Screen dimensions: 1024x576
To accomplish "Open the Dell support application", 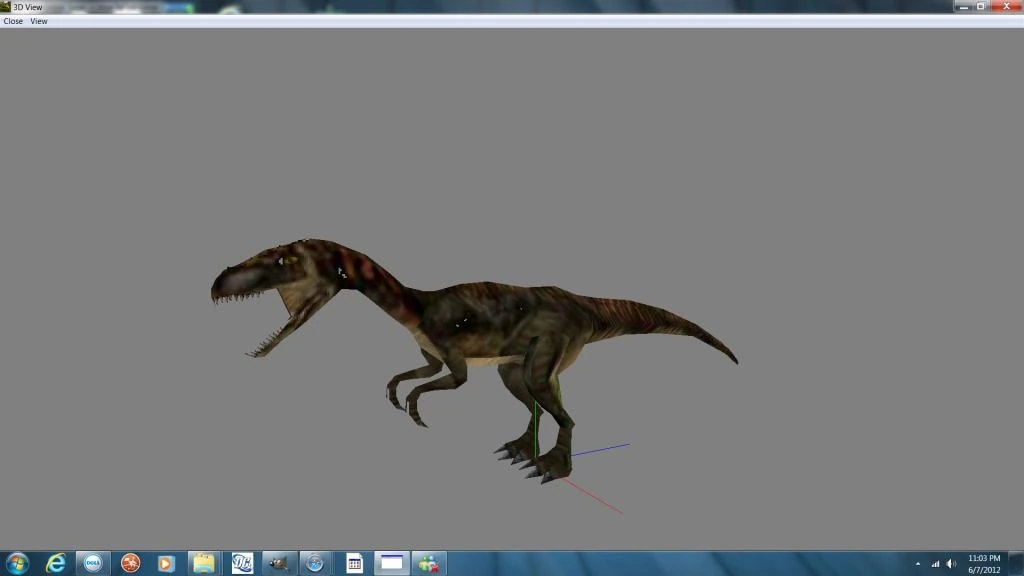I will [x=91, y=563].
